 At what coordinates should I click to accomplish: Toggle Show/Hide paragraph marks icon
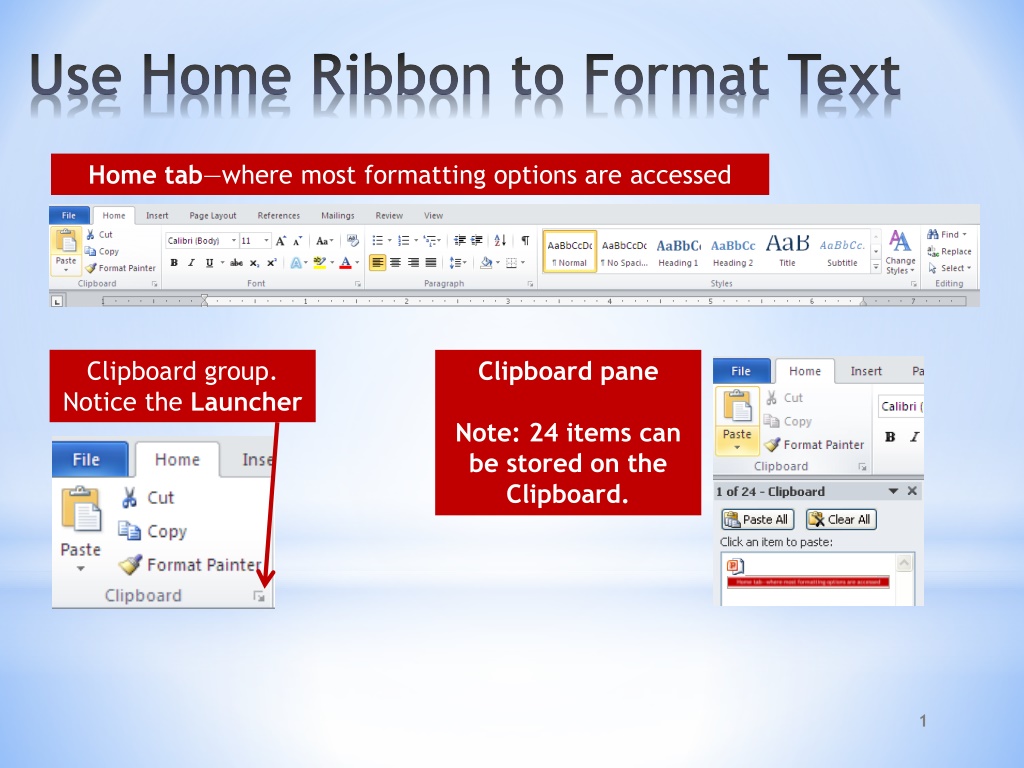[525, 240]
